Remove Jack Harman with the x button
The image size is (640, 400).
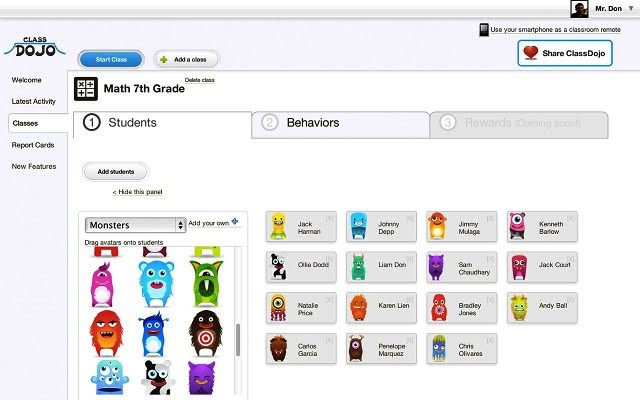pos(329,219)
